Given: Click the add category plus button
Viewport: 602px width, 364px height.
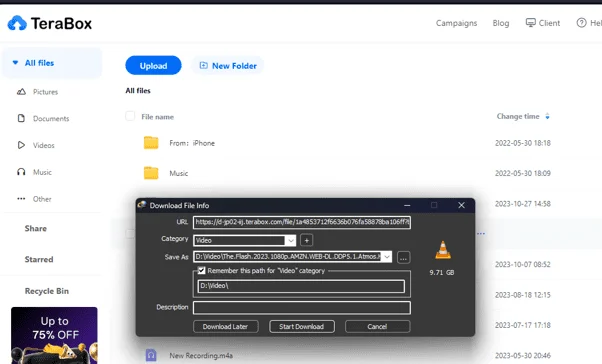Looking at the screenshot, I should [306, 240].
